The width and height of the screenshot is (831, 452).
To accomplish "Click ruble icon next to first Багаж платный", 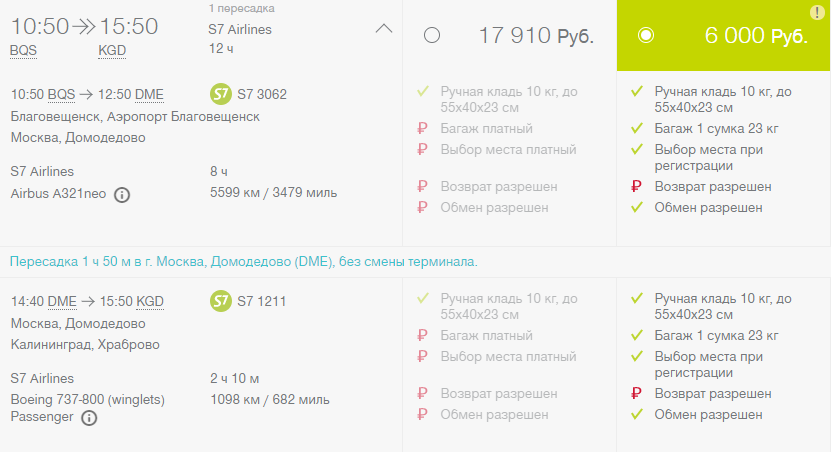I will pos(425,129).
